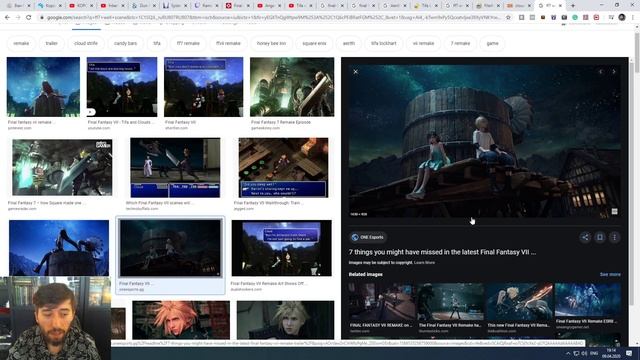
Task: Select the 'cloud strife' filter chip
Action: (x=86, y=43)
